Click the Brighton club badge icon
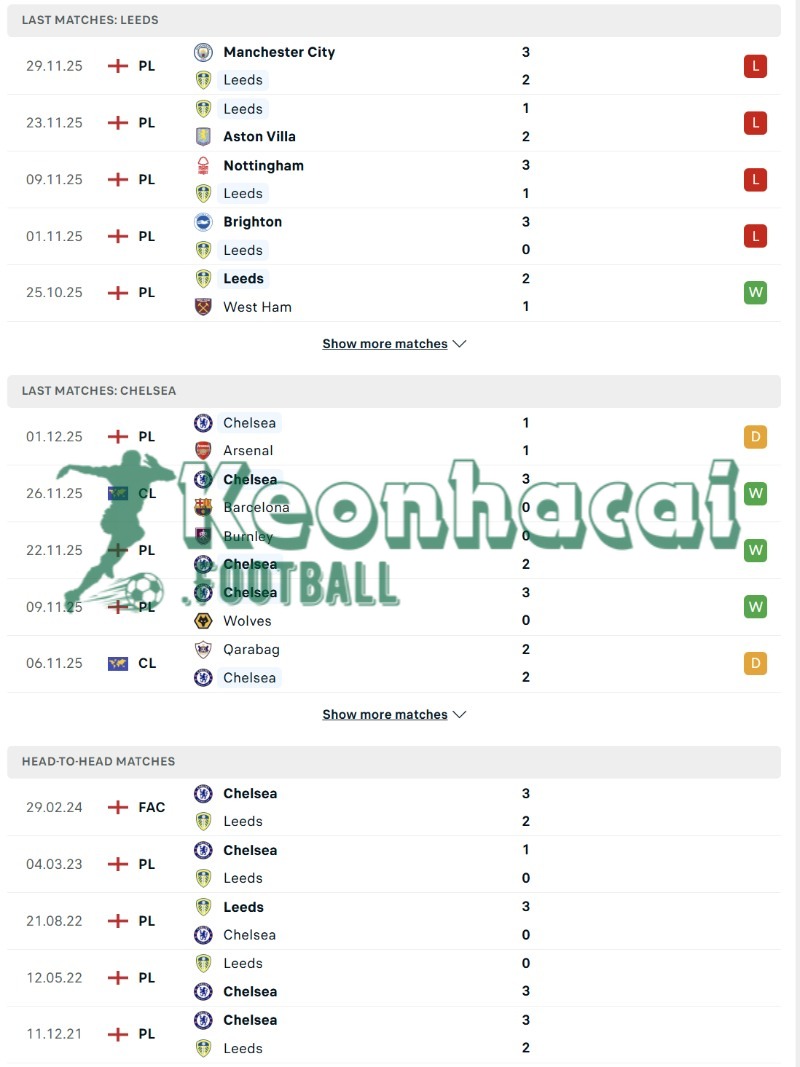 click(x=203, y=222)
